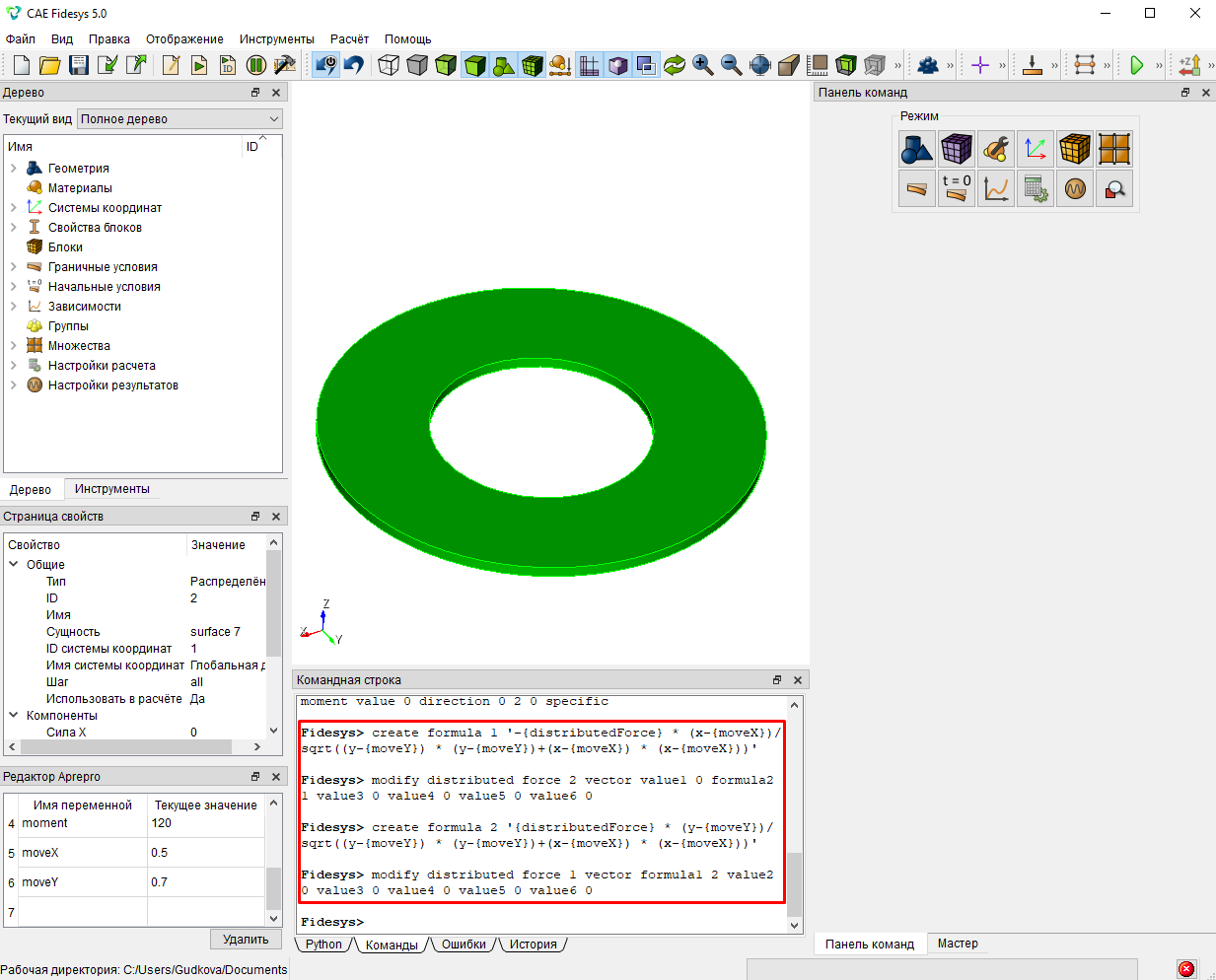The image size is (1216, 980).
Task: Open the initial conditions t=0 mode
Action: (x=957, y=188)
